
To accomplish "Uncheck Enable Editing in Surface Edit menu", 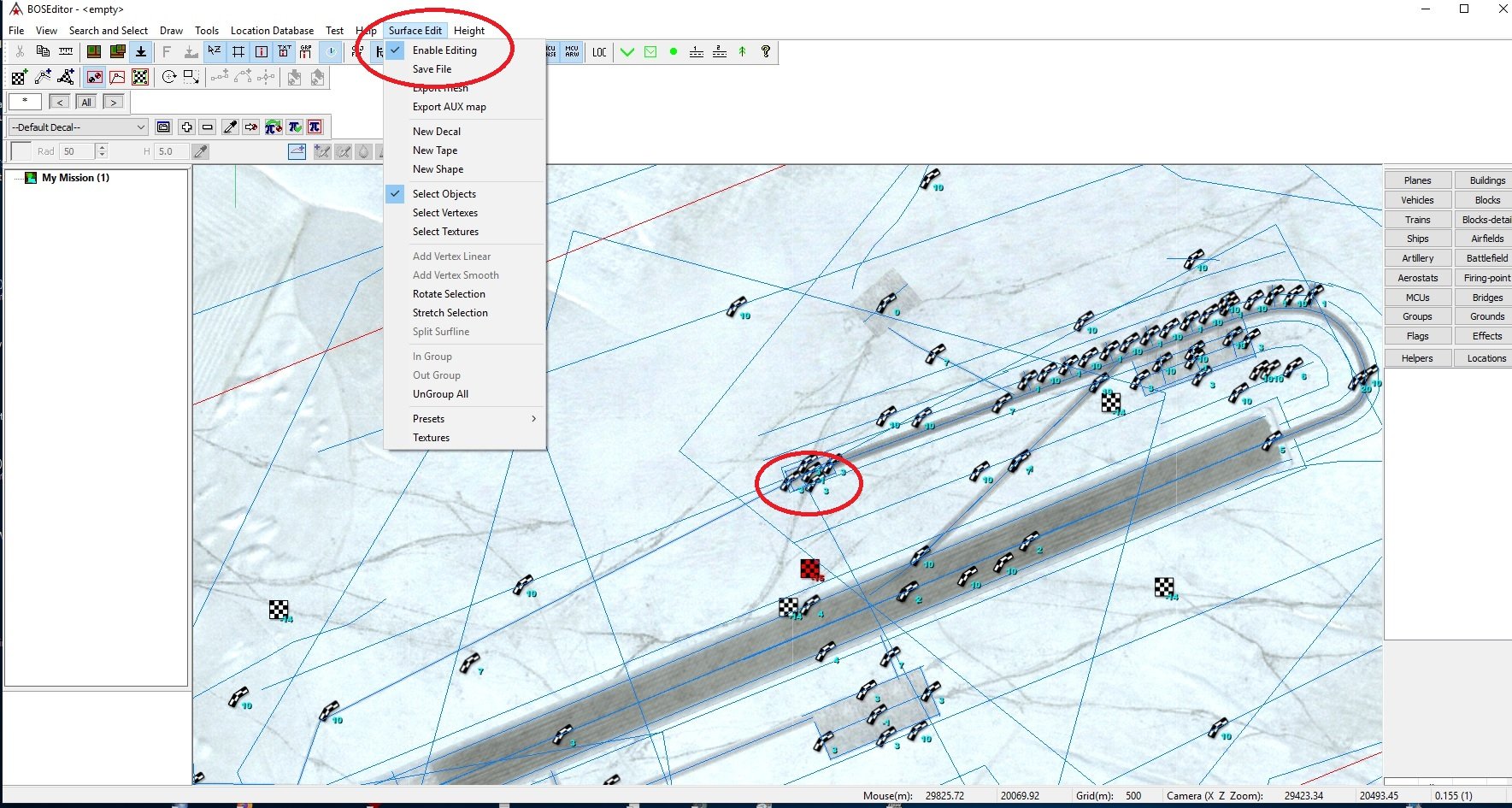I will tap(444, 50).
